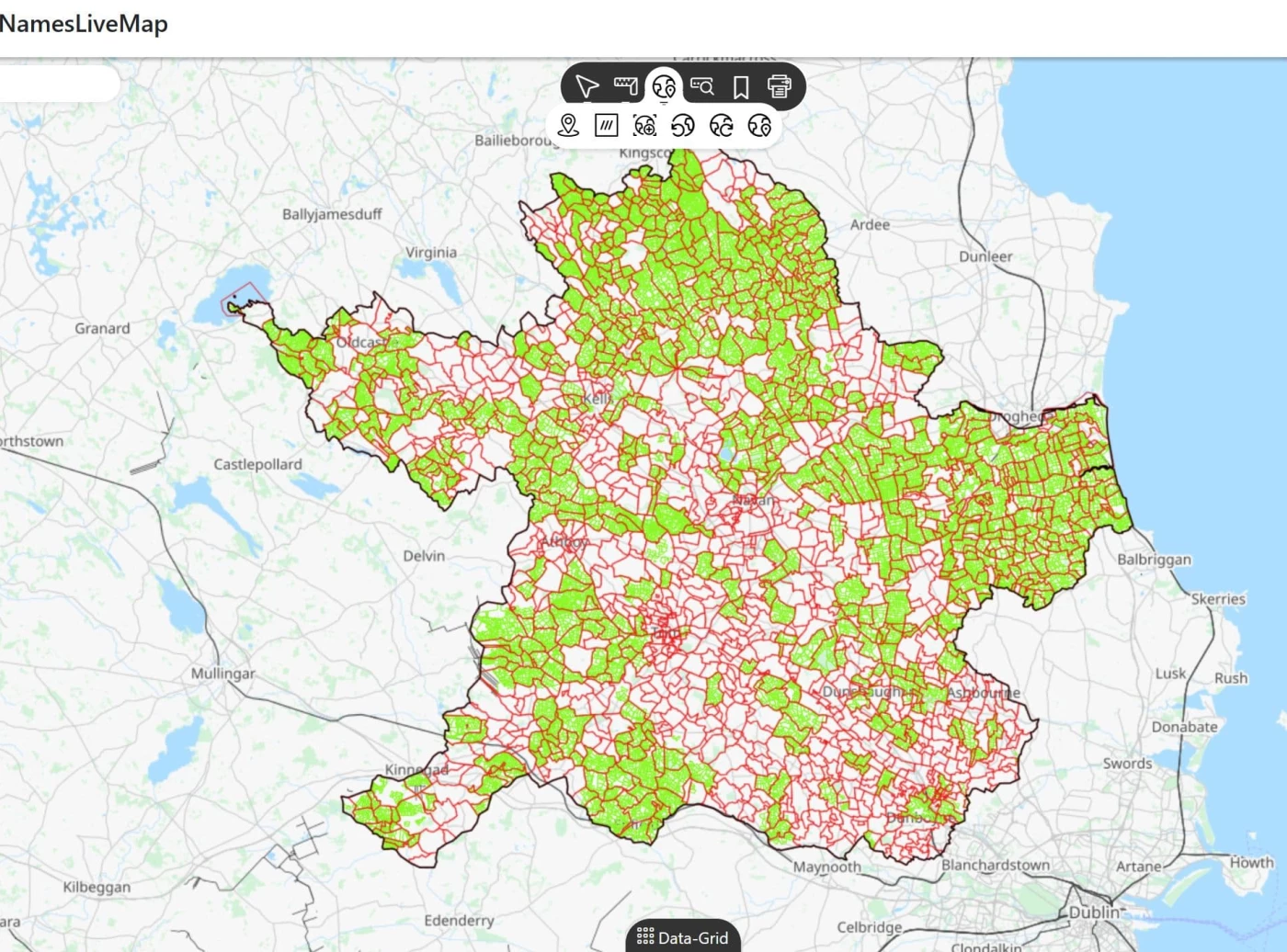The image size is (1287, 952).
Task: Click the what3words slashes square icon
Action: 607,125
